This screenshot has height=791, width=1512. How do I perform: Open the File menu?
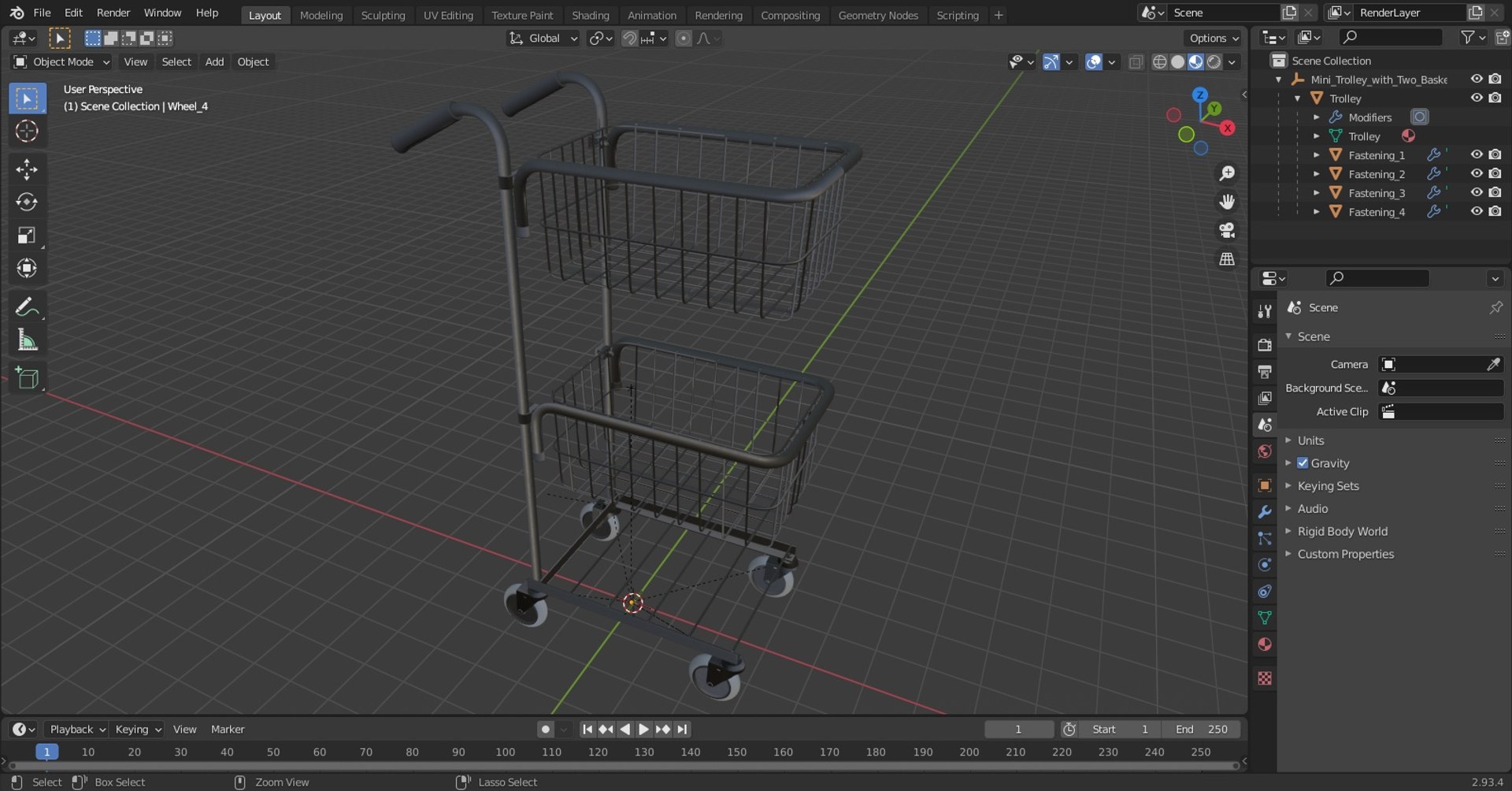pos(42,13)
